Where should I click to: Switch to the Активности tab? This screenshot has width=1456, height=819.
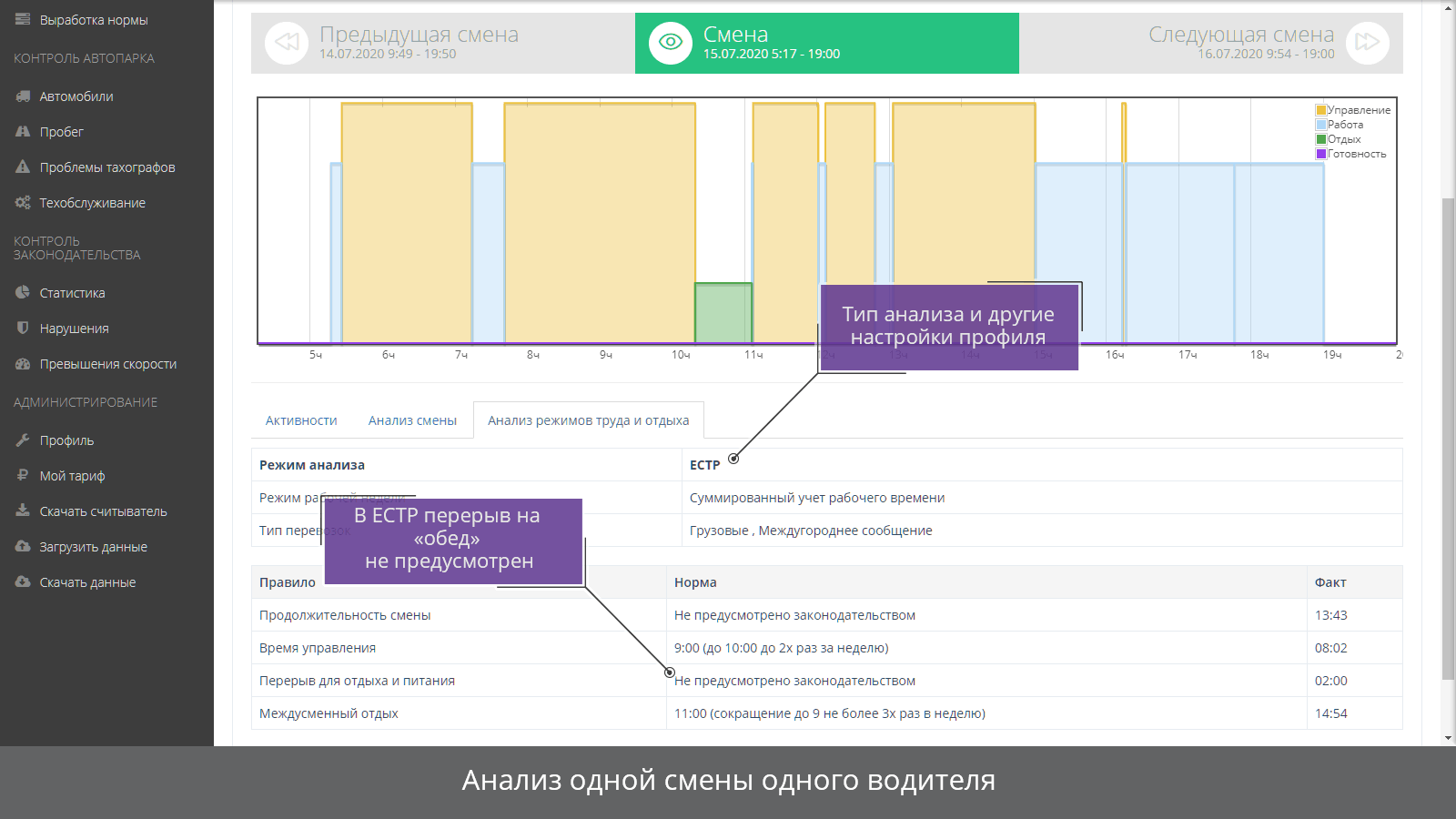[x=301, y=420]
